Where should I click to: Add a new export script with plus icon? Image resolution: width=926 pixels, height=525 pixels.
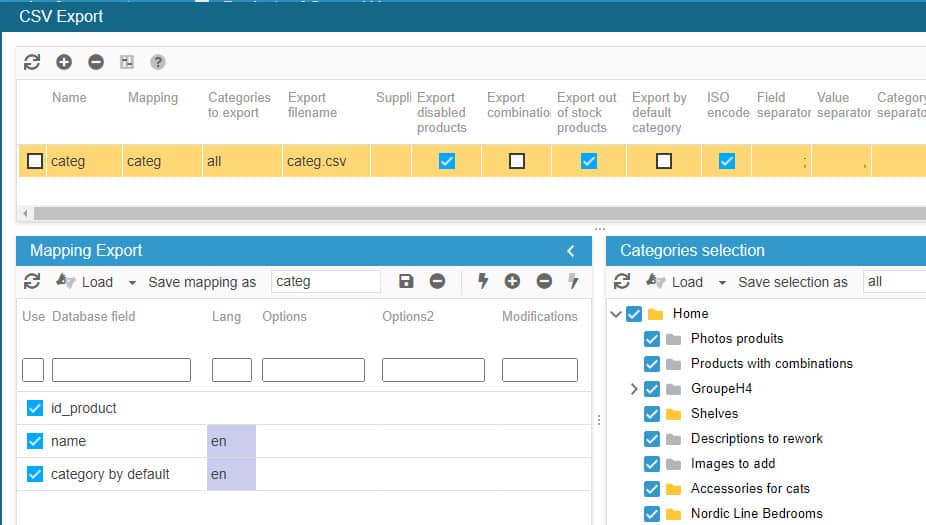coord(64,62)
